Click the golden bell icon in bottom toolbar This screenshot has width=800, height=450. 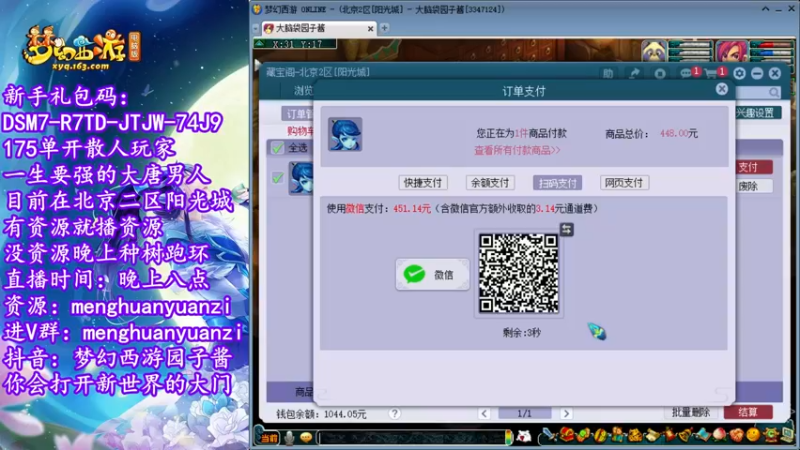(686, 435)
